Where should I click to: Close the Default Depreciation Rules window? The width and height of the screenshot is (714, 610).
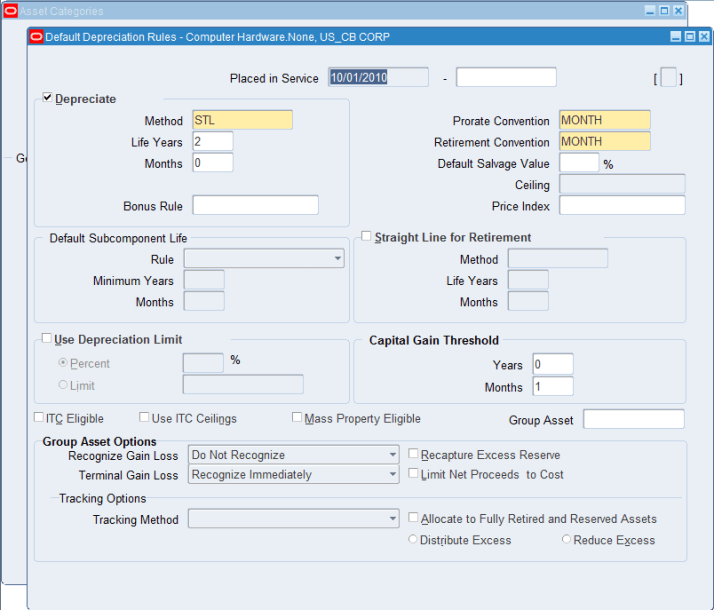pos(703,37)
